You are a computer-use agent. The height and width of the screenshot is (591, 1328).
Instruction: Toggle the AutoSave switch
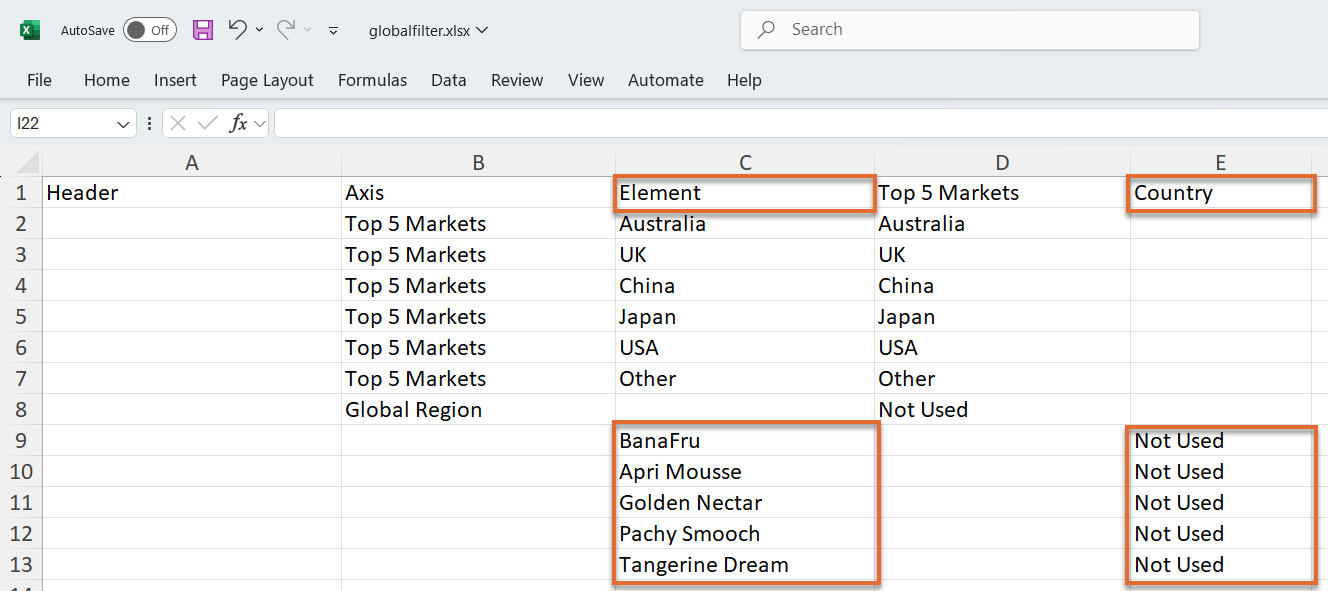point(150,30)
